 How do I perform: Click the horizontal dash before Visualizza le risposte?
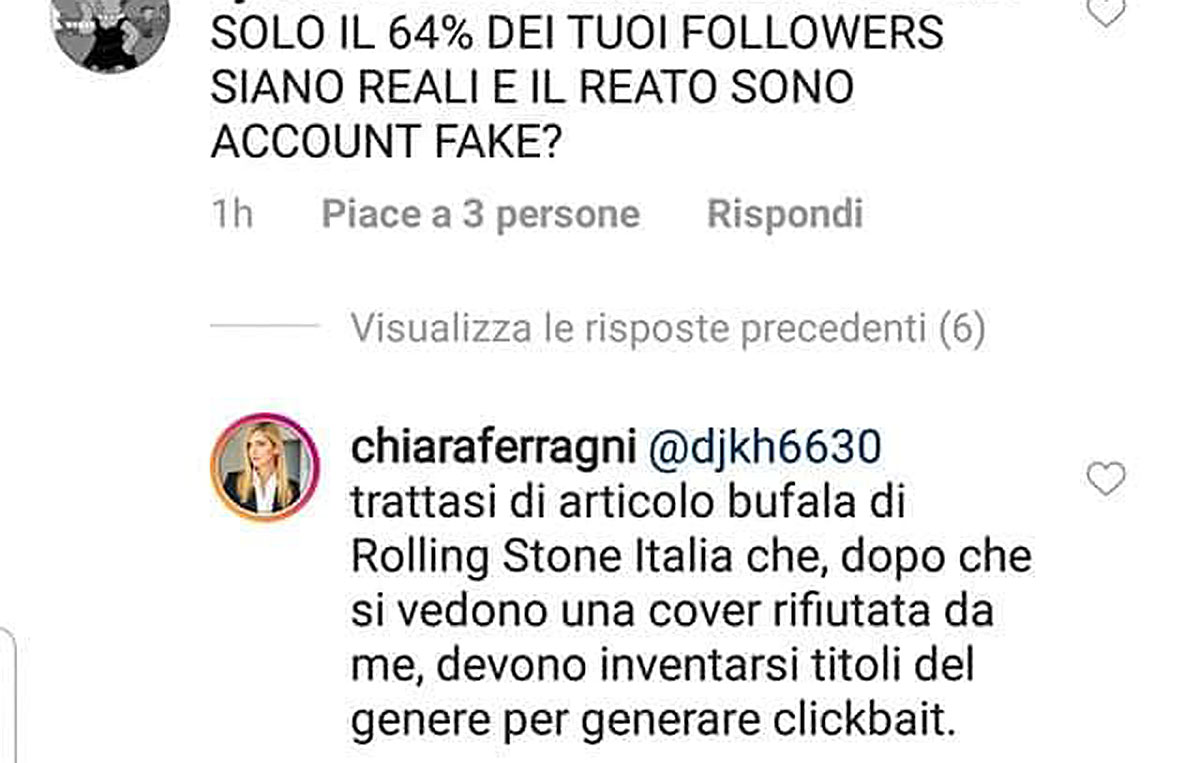pos(265,326)
